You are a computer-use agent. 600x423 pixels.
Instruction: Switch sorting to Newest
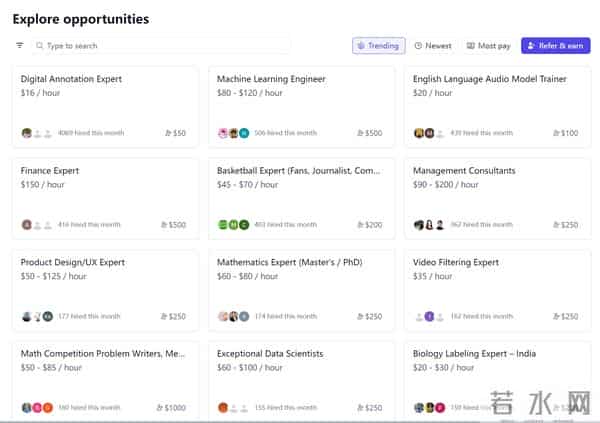point(433,46)
